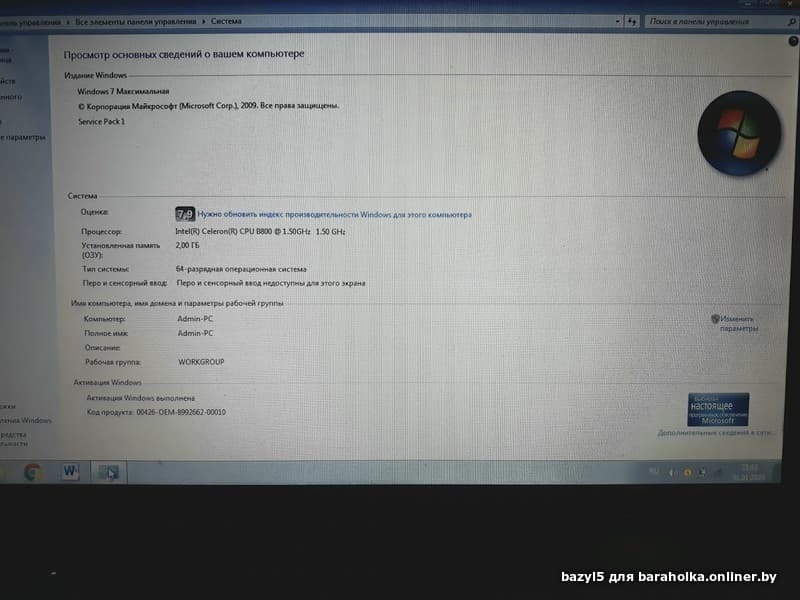Screen dimensions: 800x600
Task: Click the genuine Microsoft software badge
Action: [x=718, y=409]
